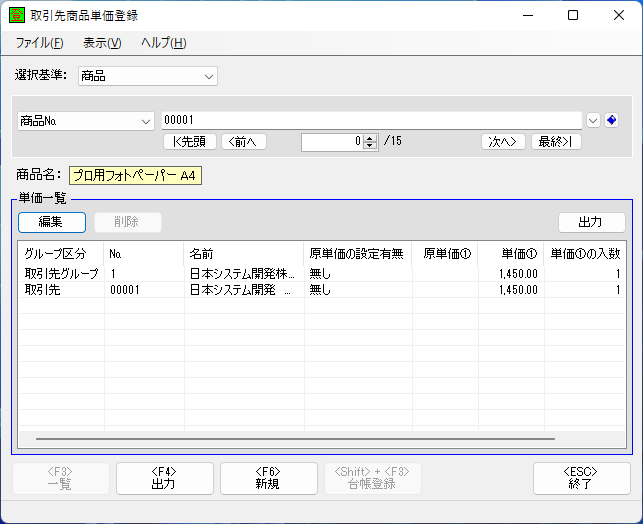Click the record number stepper arrows
The image size is (643, 524).
point(370,141)
